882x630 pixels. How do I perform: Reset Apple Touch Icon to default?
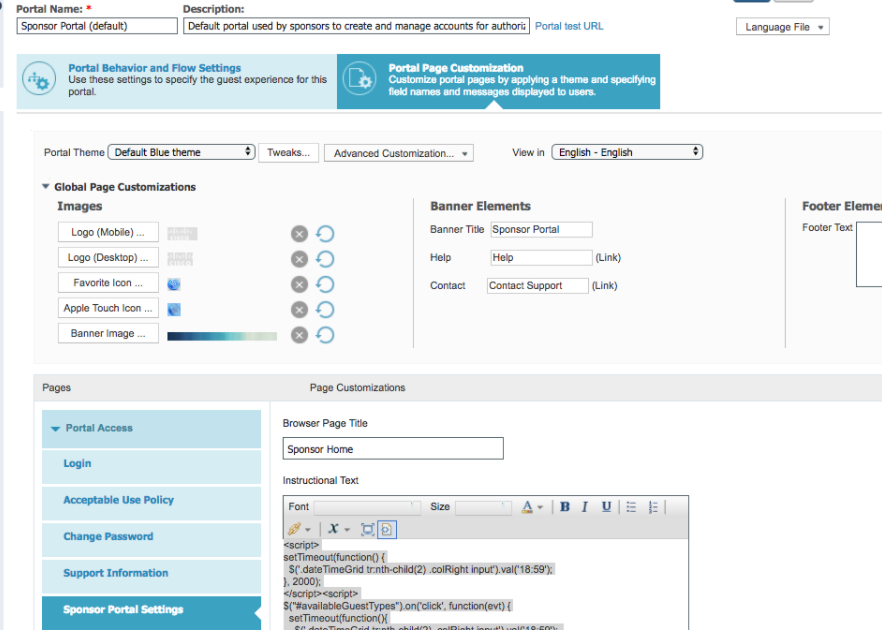click(325, 309)
